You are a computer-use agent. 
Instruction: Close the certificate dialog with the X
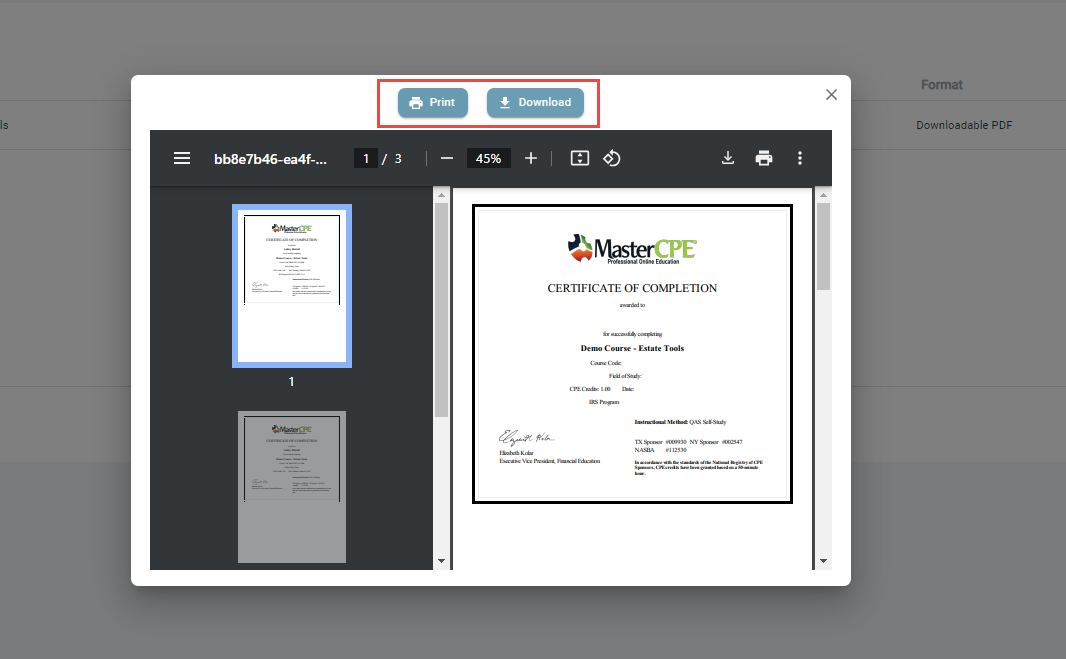coord(831,95)
